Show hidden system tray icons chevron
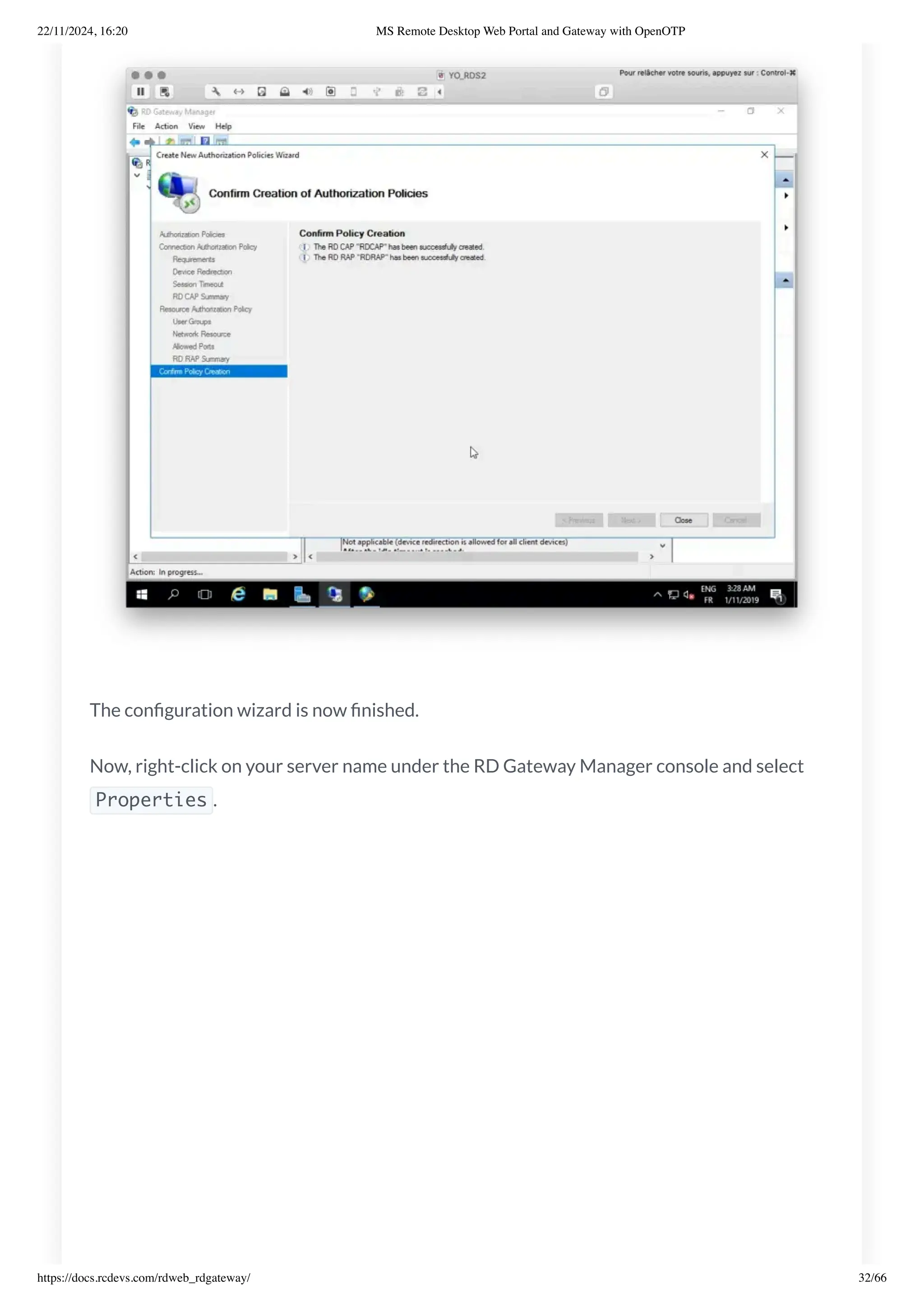 coord(657,595)
